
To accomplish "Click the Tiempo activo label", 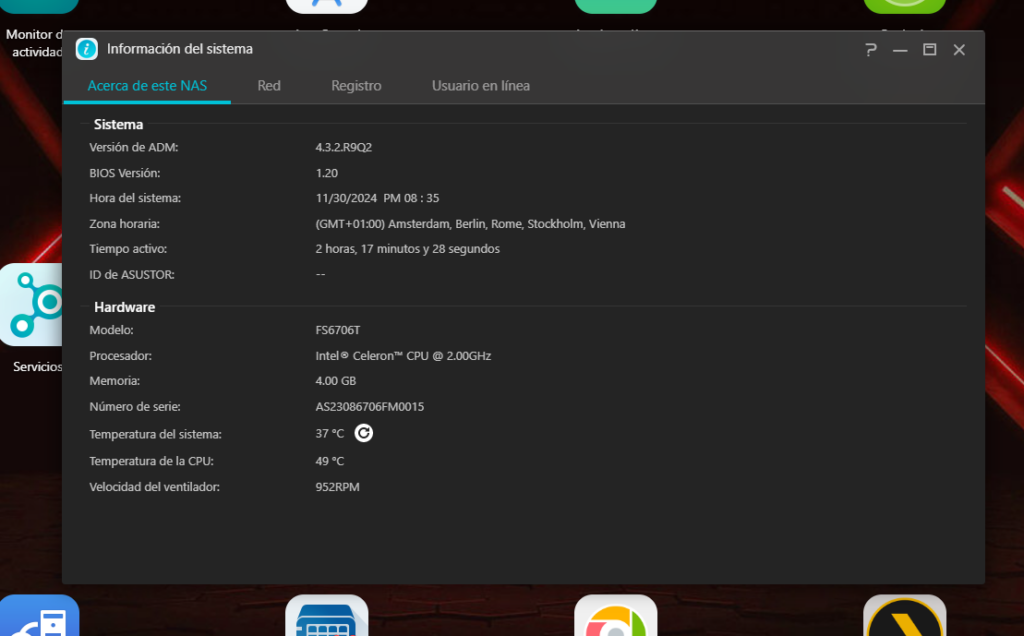I will 128,249.
